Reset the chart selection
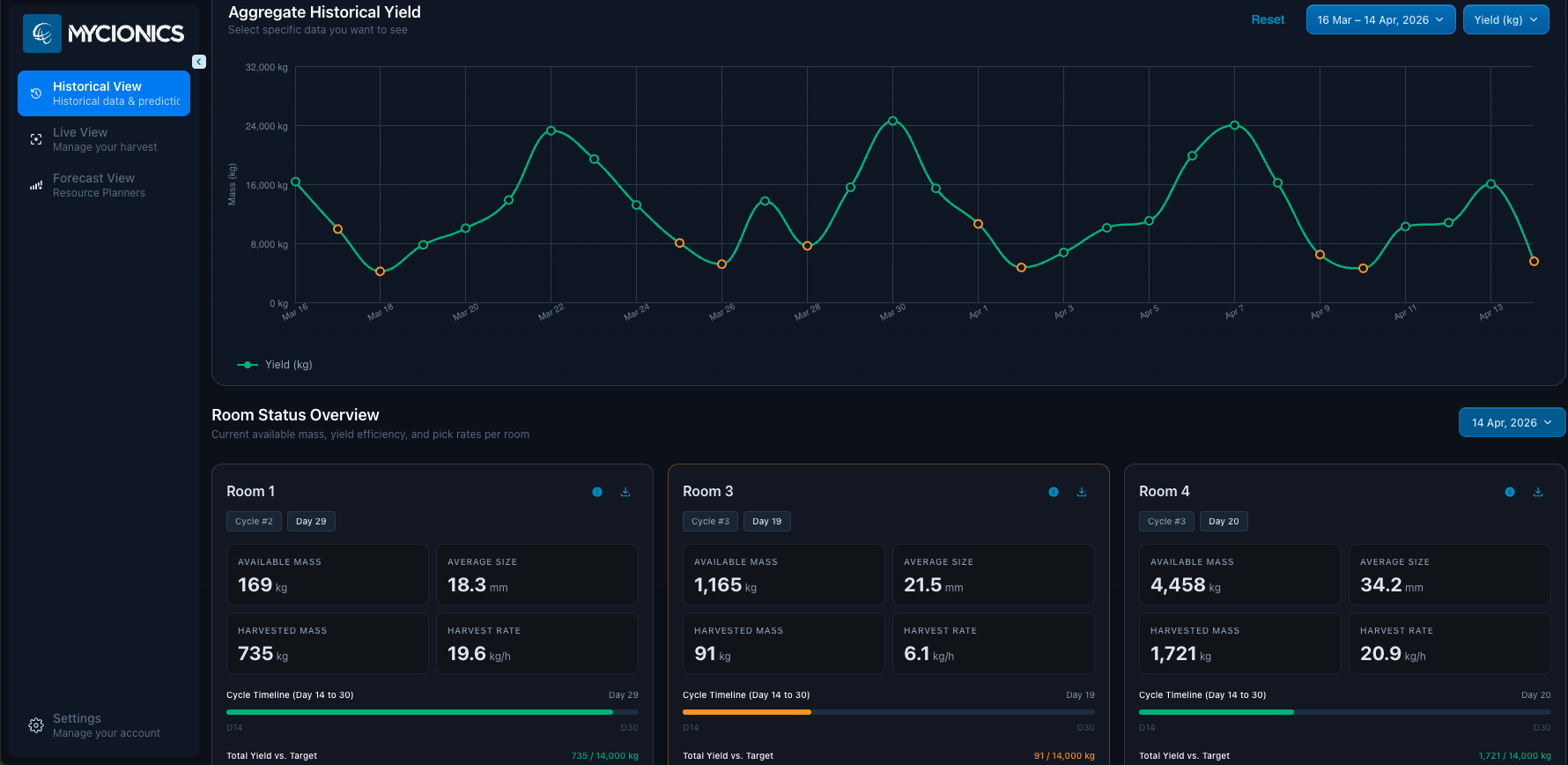The height and width of the screenshot is (765, 1568). [1268, 19]
